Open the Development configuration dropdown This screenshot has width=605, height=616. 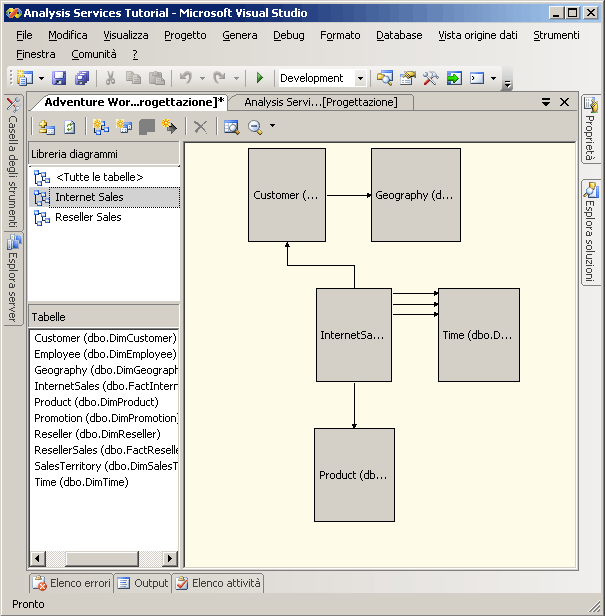click(360, 78)
